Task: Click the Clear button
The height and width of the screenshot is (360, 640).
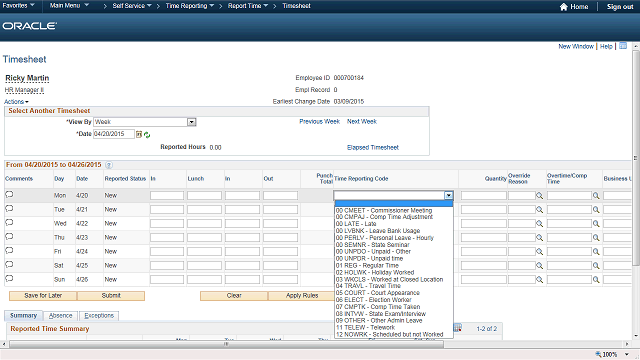Action: pos(234,296)
